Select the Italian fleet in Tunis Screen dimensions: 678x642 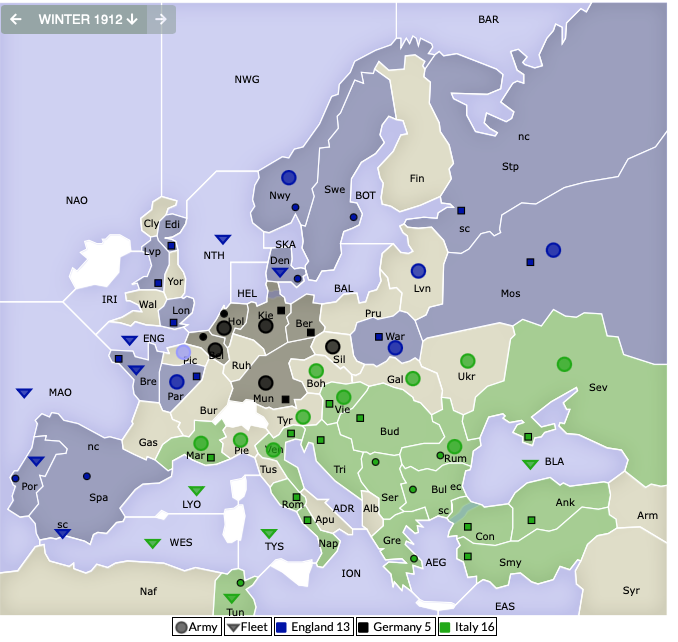231,598
